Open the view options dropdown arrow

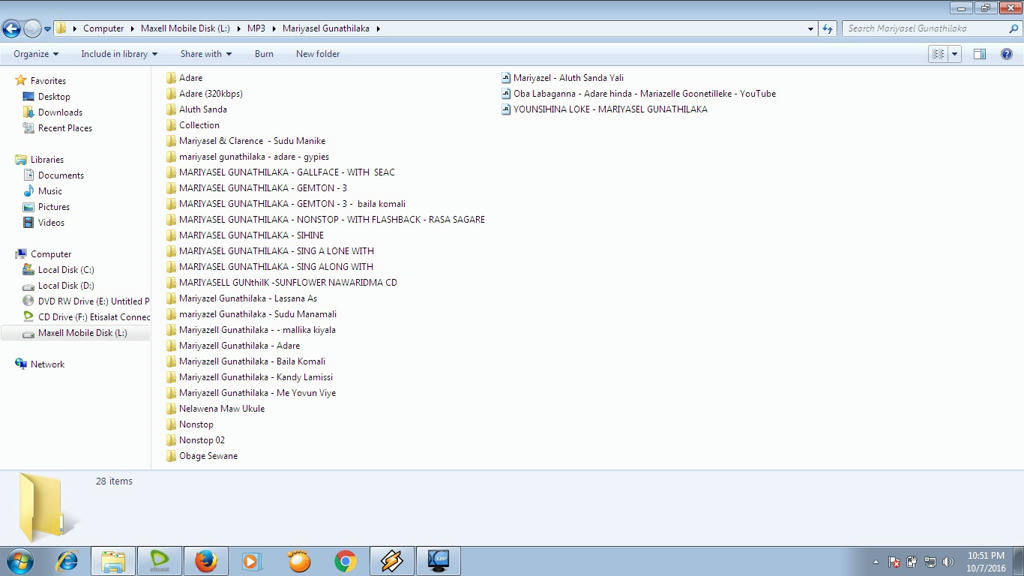(955, 54)
